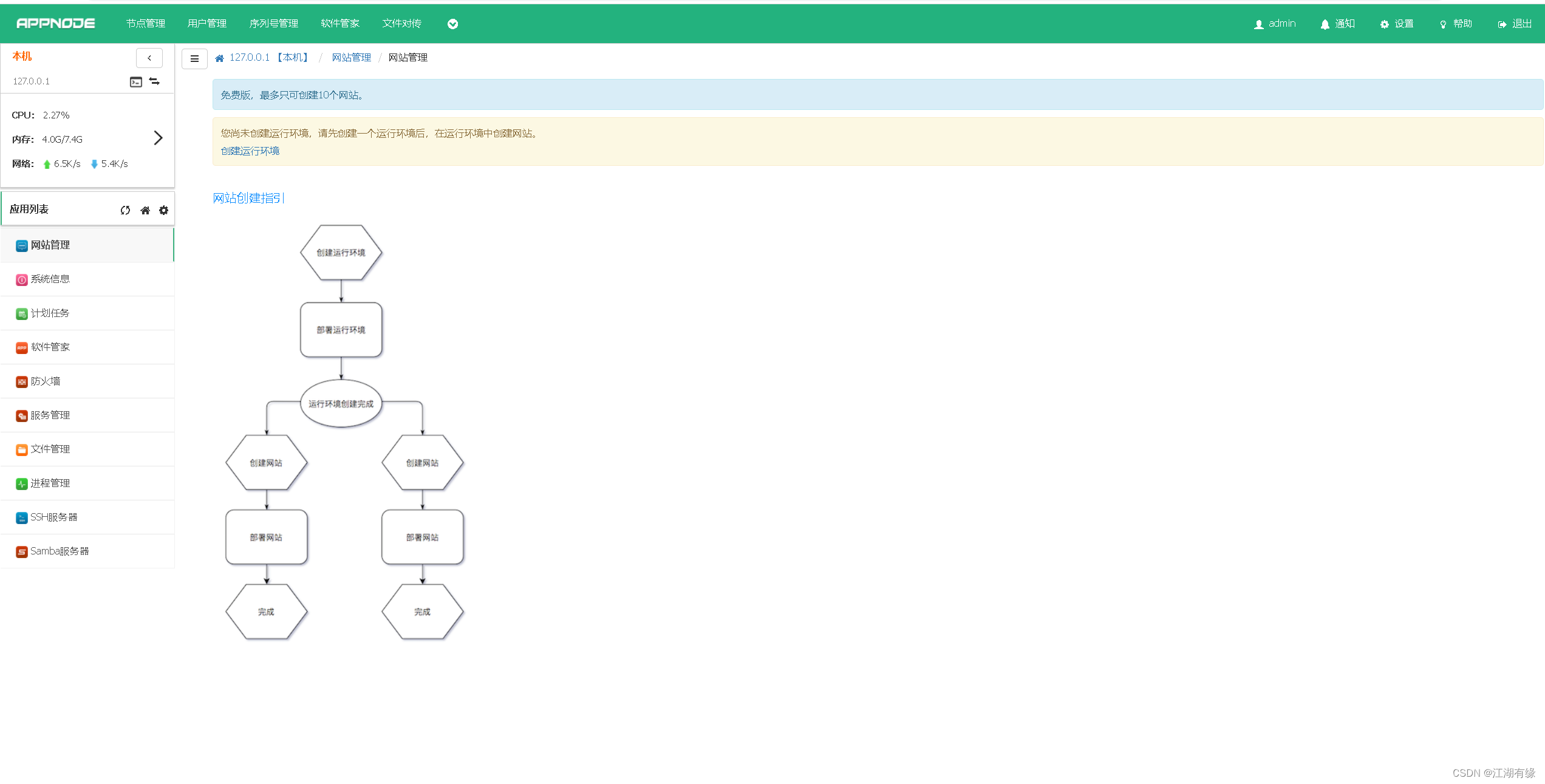The height and width of the screenshot is (784, 1545).
Task: Open the 文件对传 menu
Action: click(x=402, y=23)
